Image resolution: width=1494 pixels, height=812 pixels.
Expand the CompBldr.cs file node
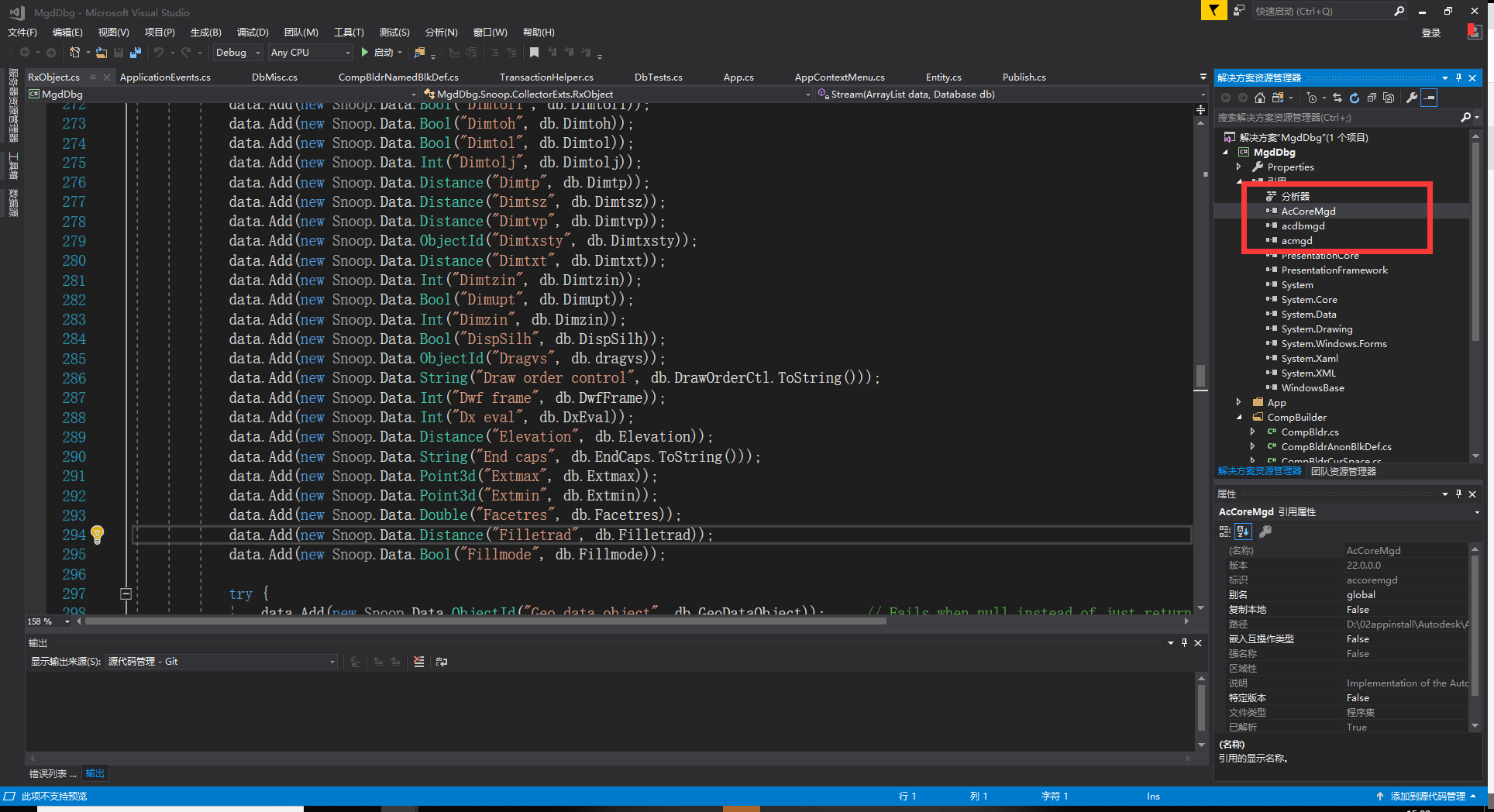click(1252, 432)
